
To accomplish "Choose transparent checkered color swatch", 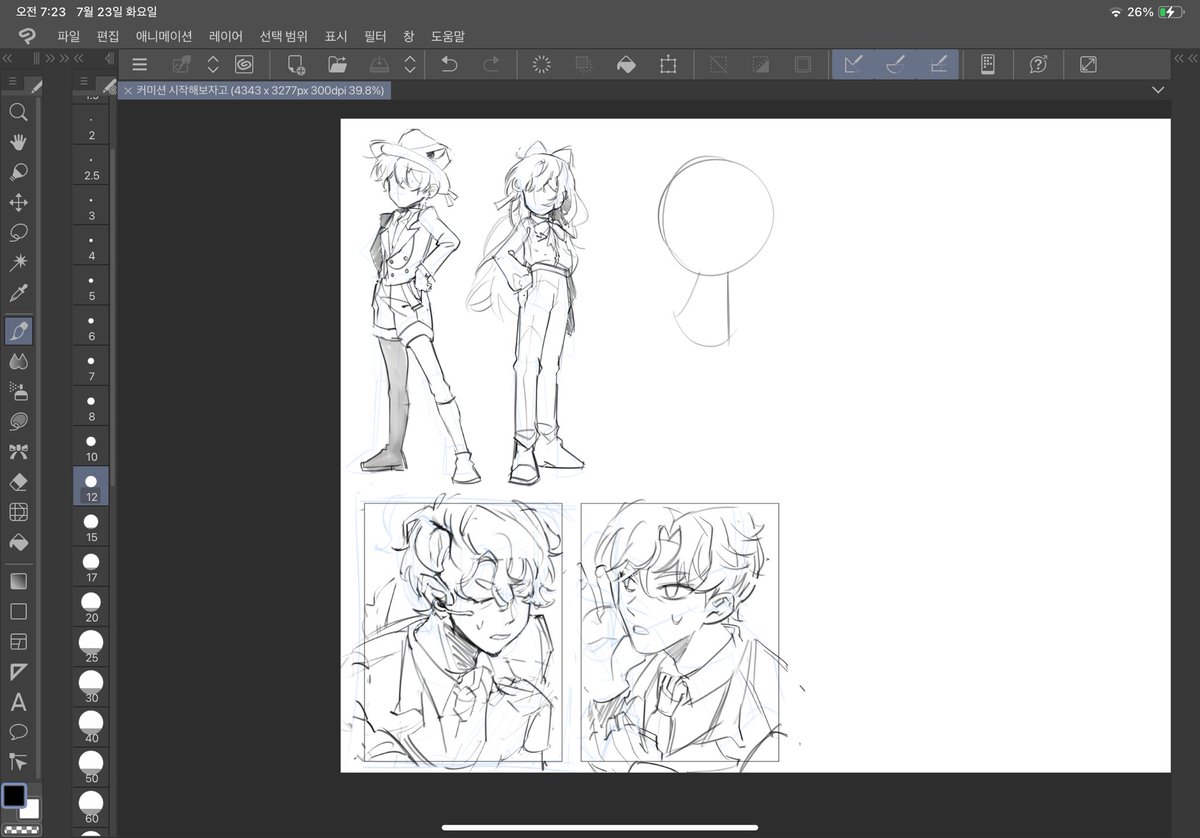I will tap(20, 828).
